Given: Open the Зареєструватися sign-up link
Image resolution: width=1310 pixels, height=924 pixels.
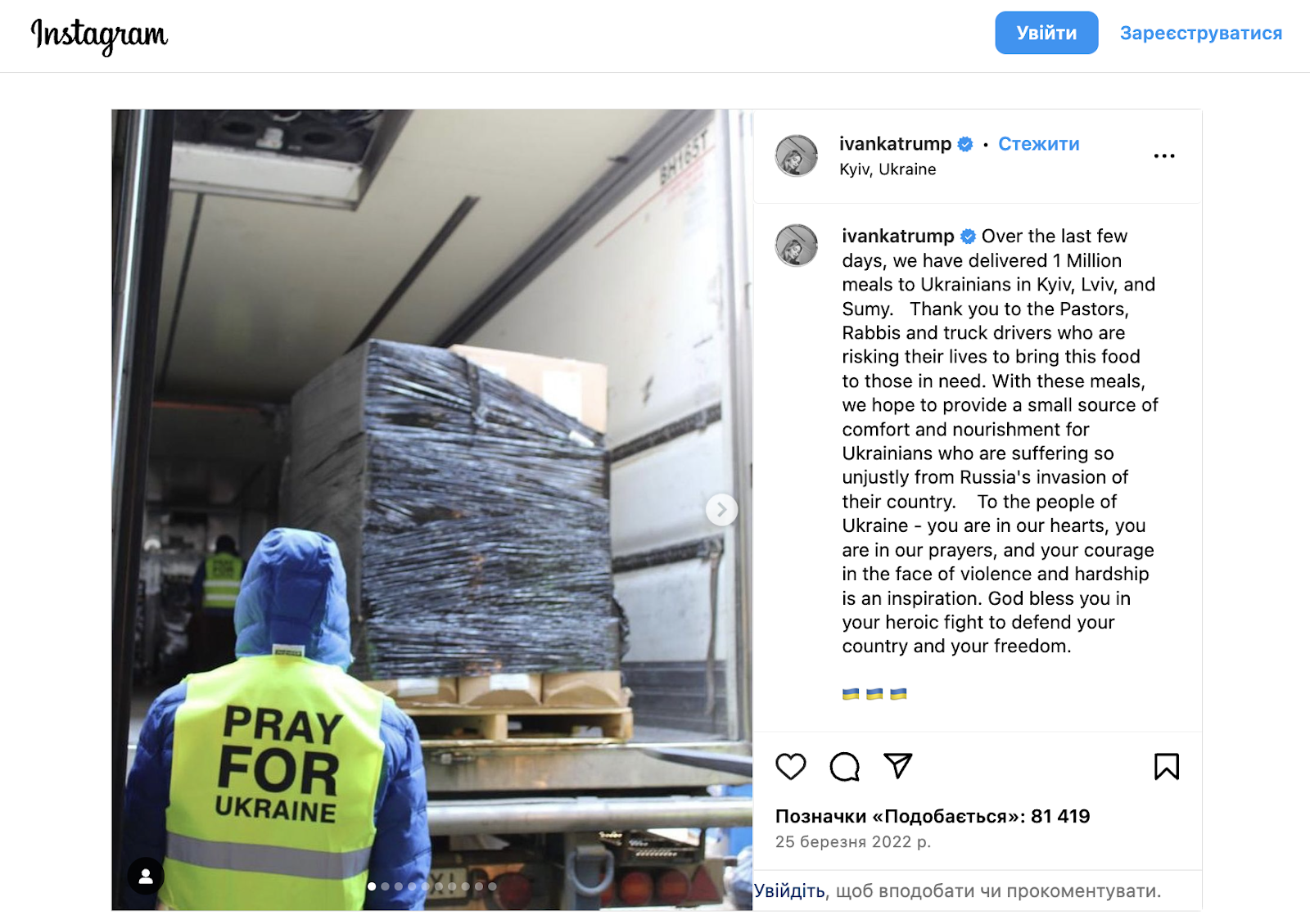Looking at the screenshot, I should (x=1201, y=33).
